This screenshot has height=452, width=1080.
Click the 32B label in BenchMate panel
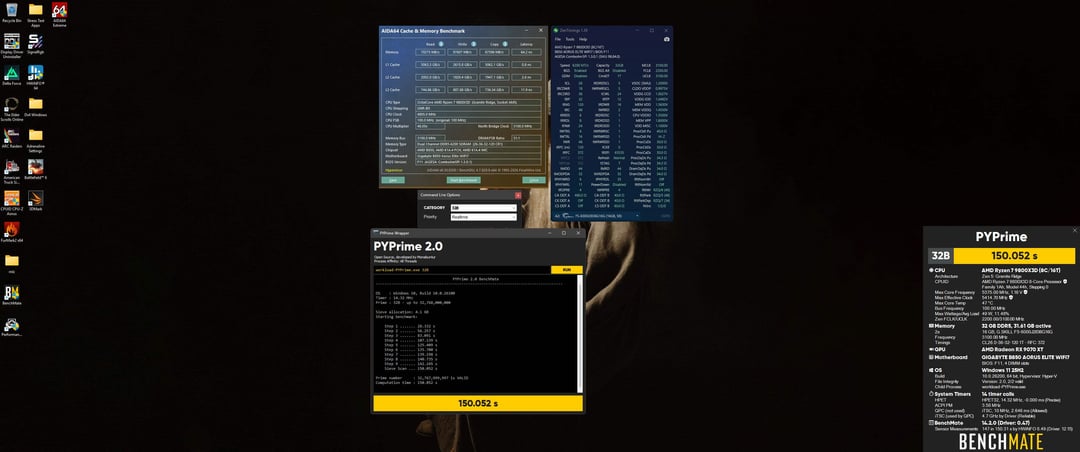[x=940, y=256]
